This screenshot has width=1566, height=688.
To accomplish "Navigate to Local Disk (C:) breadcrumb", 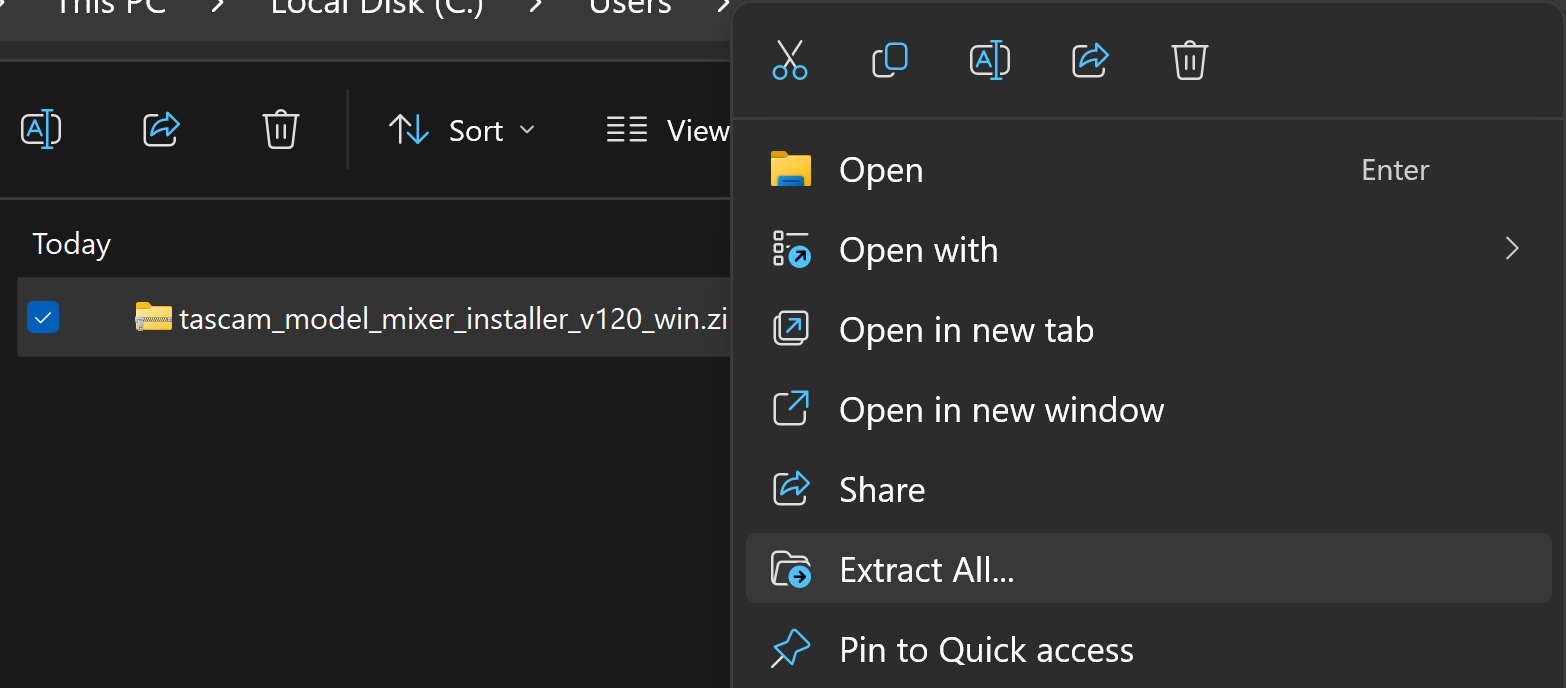I will [x=377, y=8].
